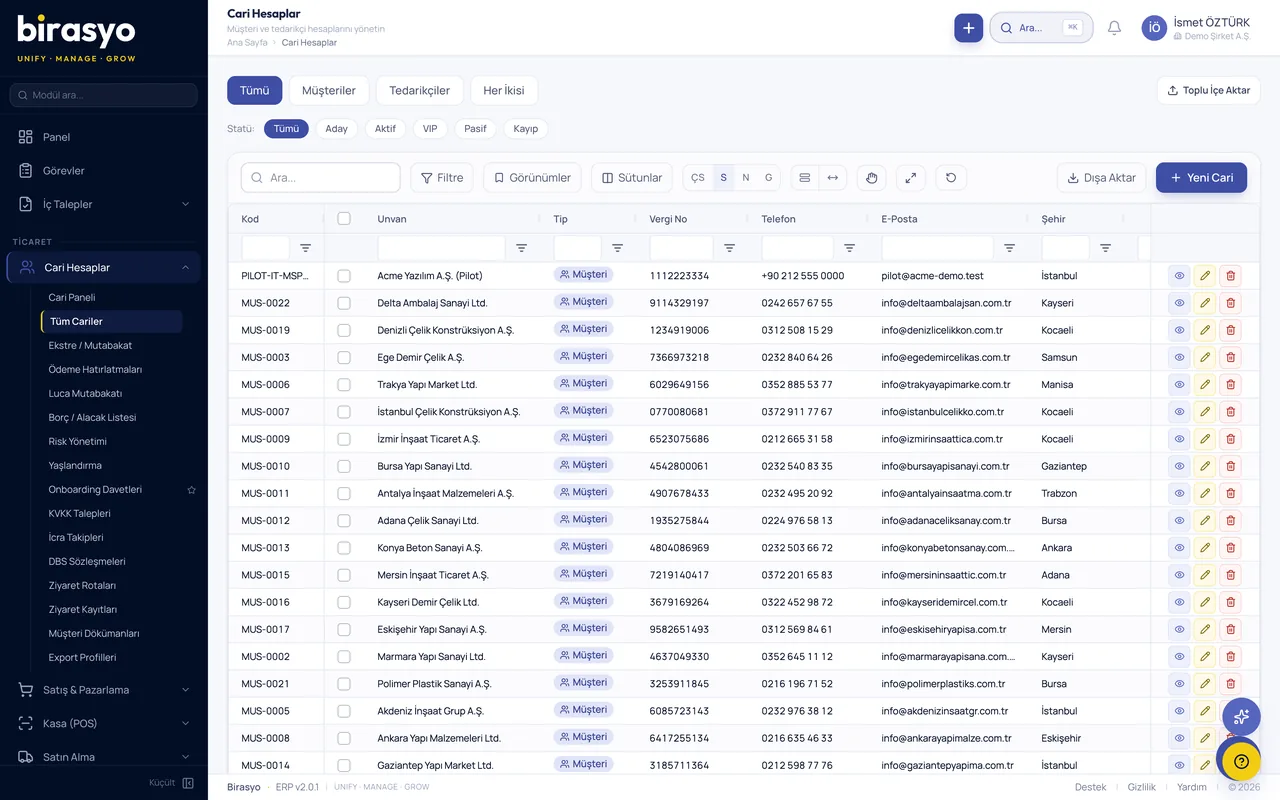Image resolution: width=1280 pixels, height=800 pixels.
Task: Open Risk Yönetimi in the sidebar
Action: pos(78,441)
